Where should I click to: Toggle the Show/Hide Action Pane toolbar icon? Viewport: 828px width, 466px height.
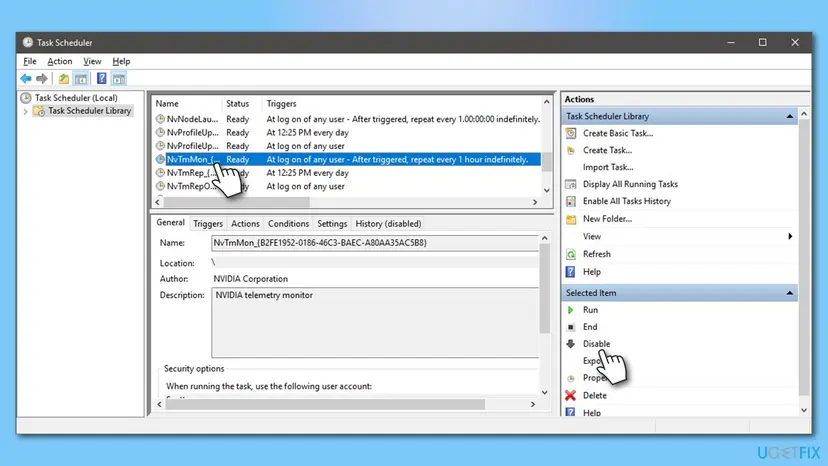[x=119, y=79]
